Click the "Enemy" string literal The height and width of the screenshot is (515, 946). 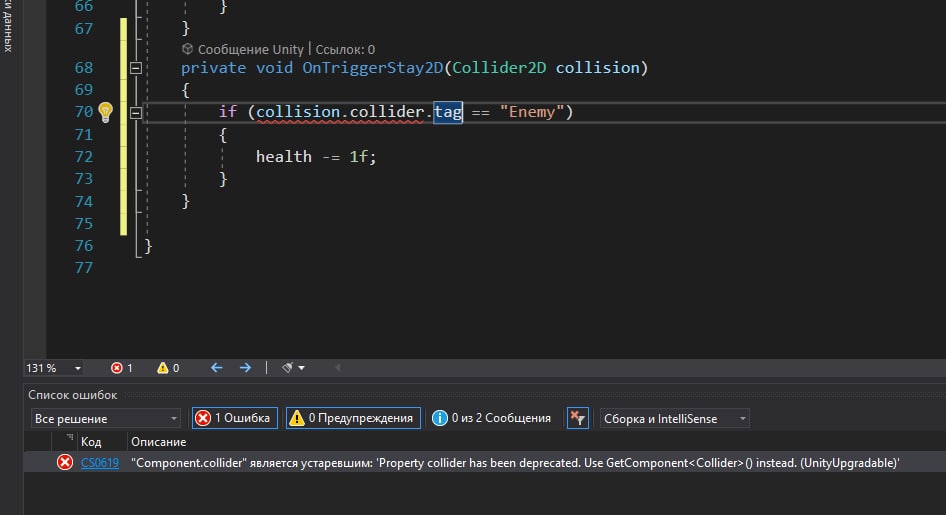(532, 112)
